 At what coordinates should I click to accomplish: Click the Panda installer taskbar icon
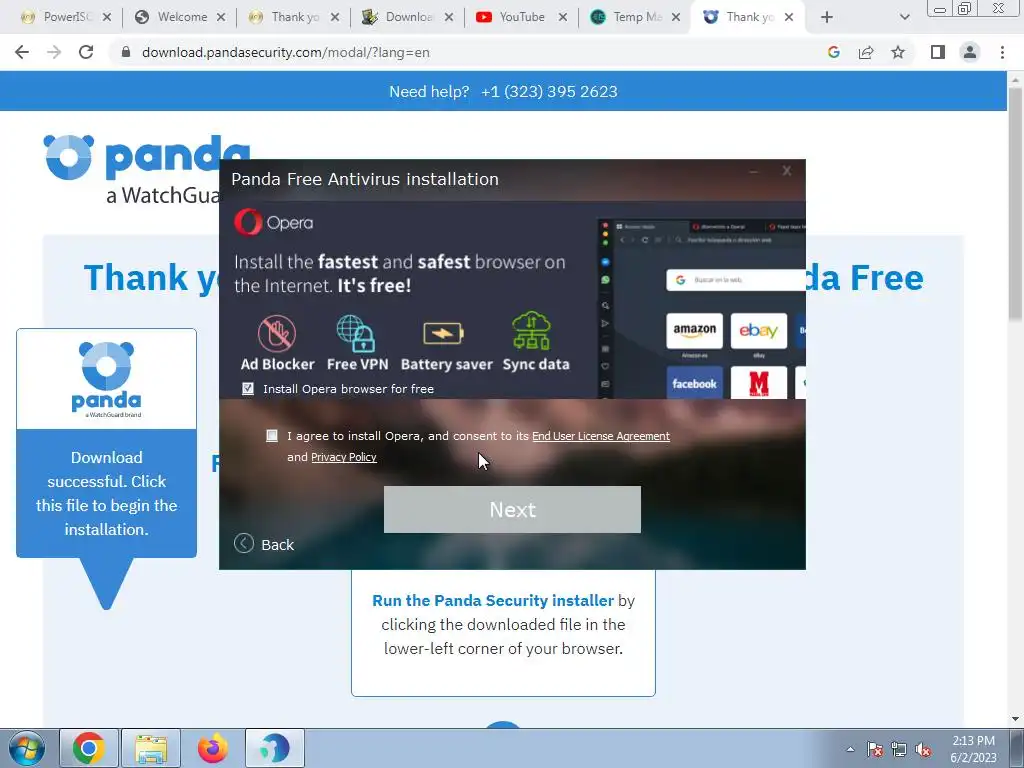[x=275, y=748]
